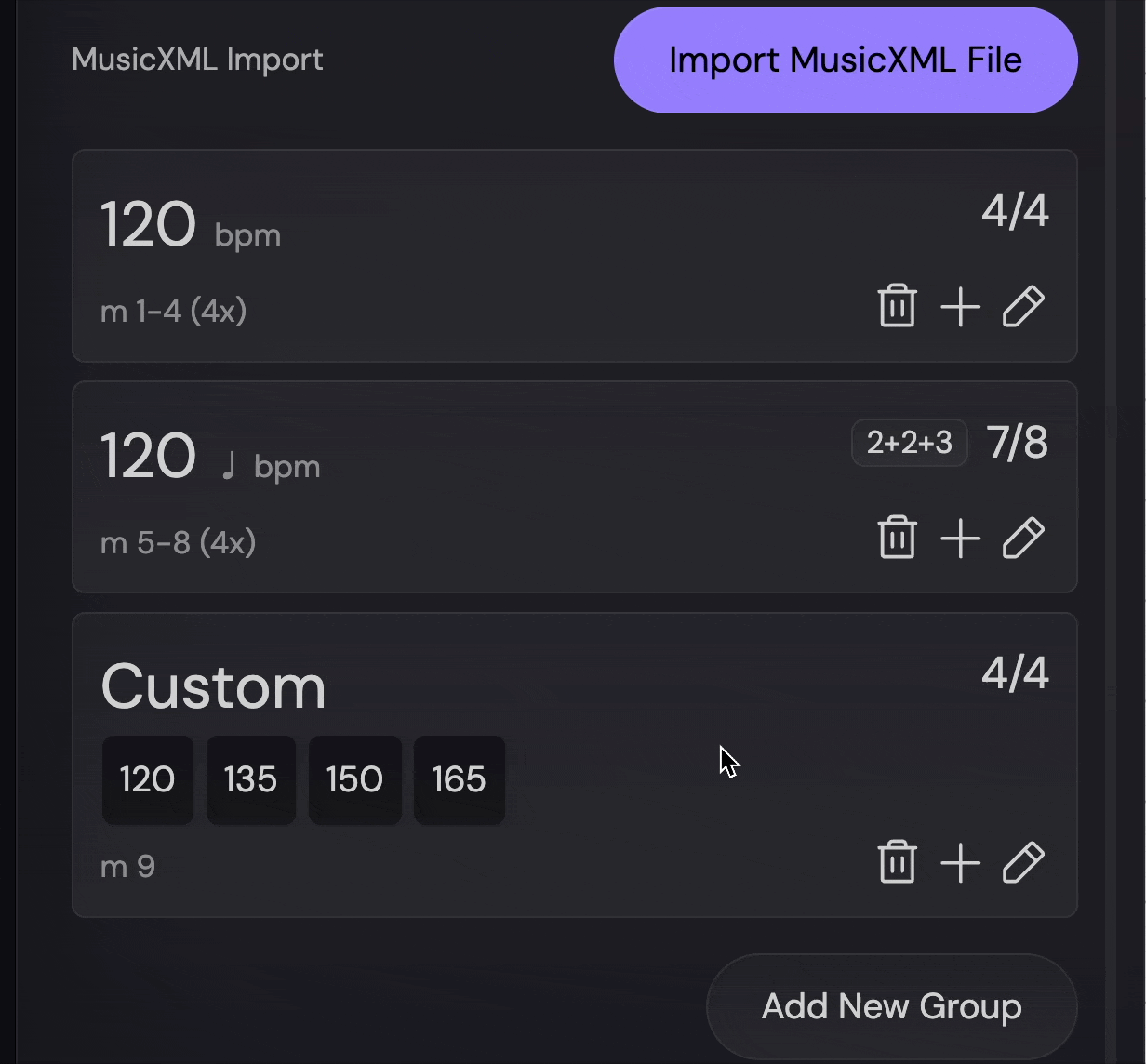The height and width of the screenshot is (1064, 1146).
Task: Delete the Custom group
Action: (896, 862)
